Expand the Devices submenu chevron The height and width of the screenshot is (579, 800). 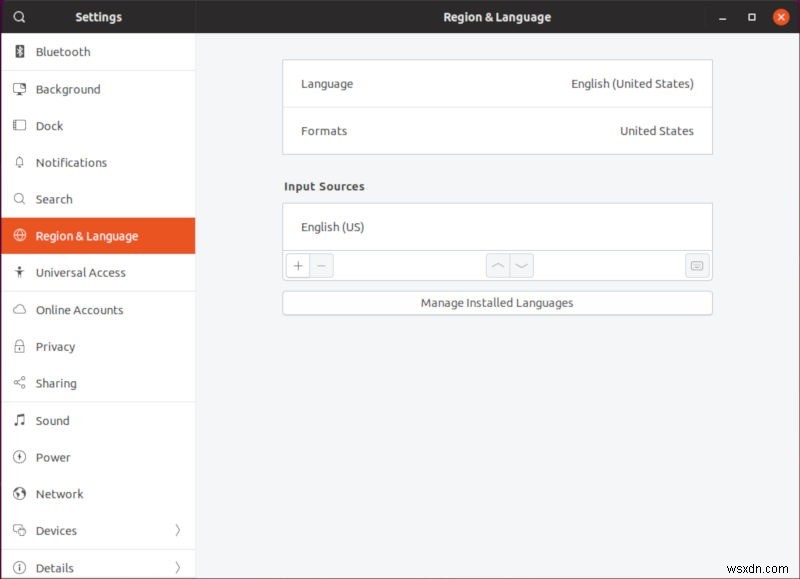(178, 531)
